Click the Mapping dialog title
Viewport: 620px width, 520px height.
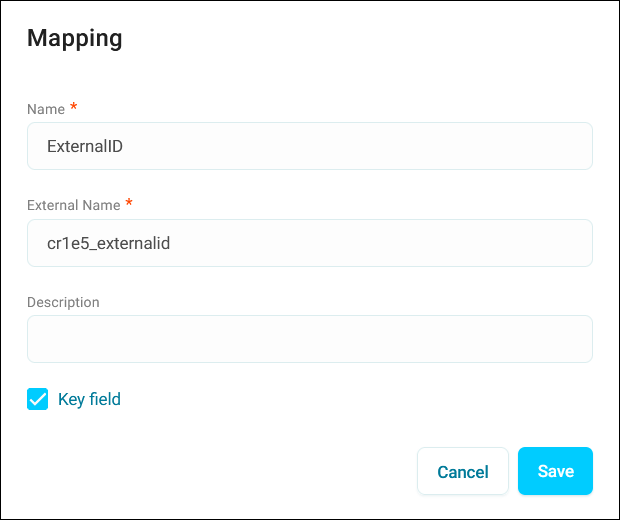click(x=75, y=38)
